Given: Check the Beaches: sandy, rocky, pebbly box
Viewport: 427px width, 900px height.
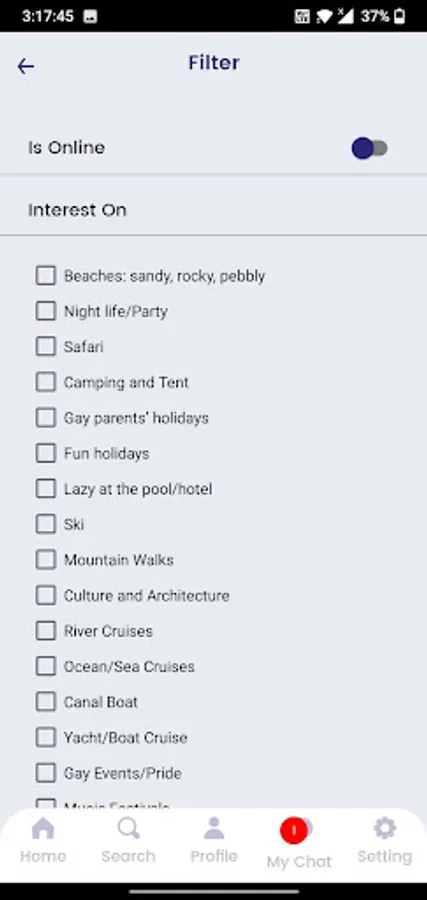Looking at the screenshot, I should pos(46,276).
